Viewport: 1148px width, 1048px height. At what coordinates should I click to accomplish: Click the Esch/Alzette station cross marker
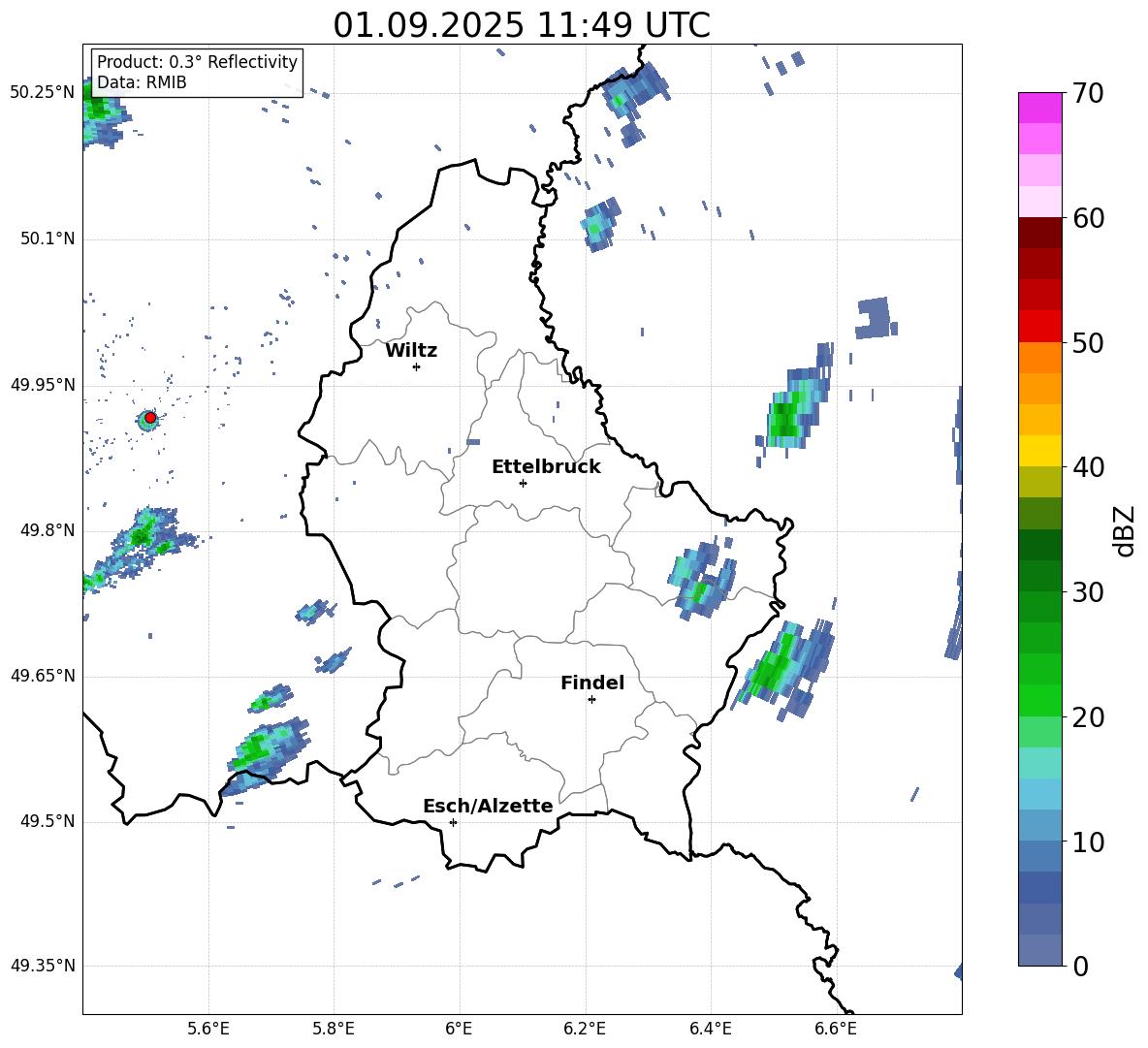(x=453, y=822)
